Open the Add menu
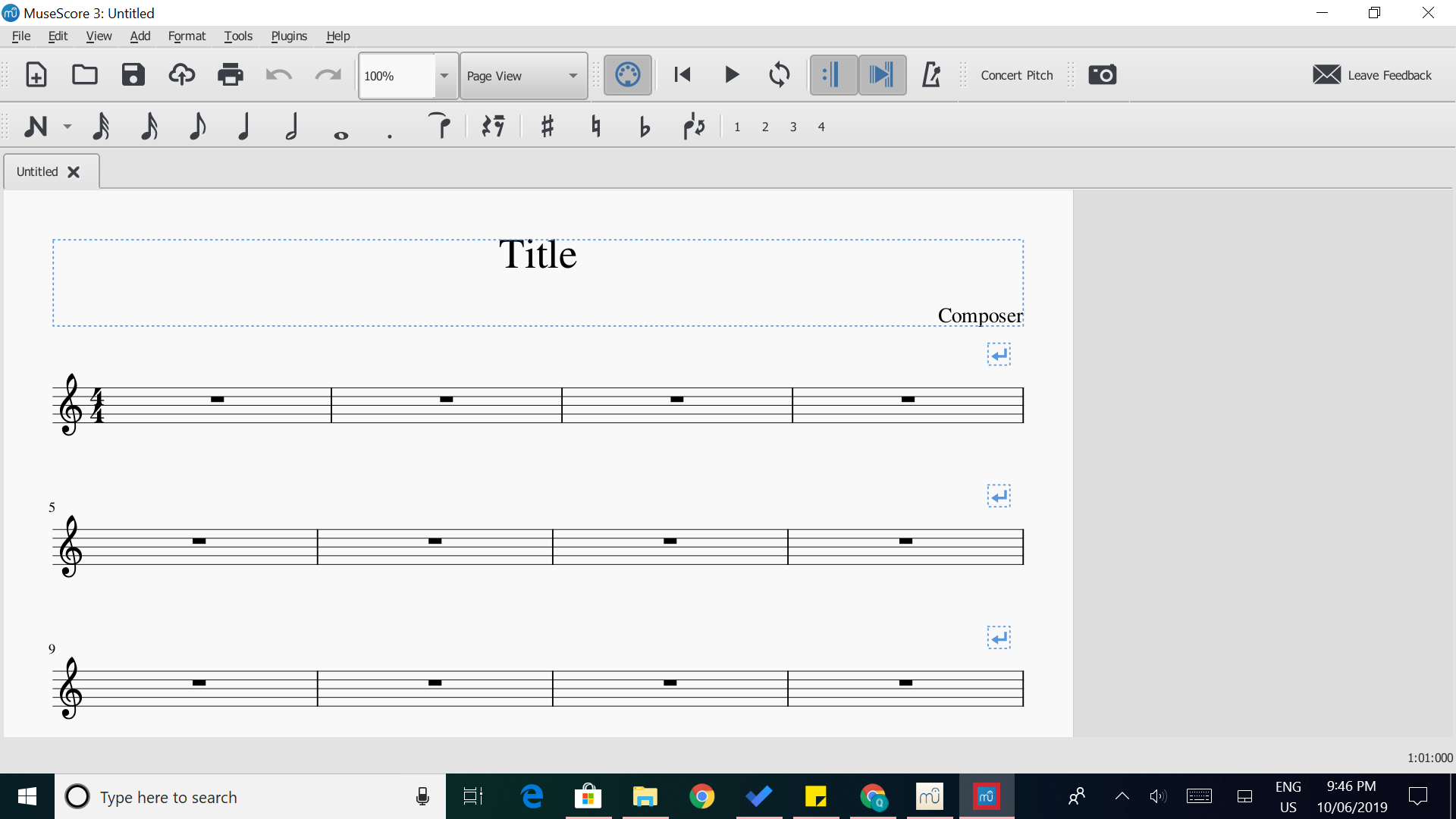Viewport: 1456px width, 819px height. coord(140,36)
